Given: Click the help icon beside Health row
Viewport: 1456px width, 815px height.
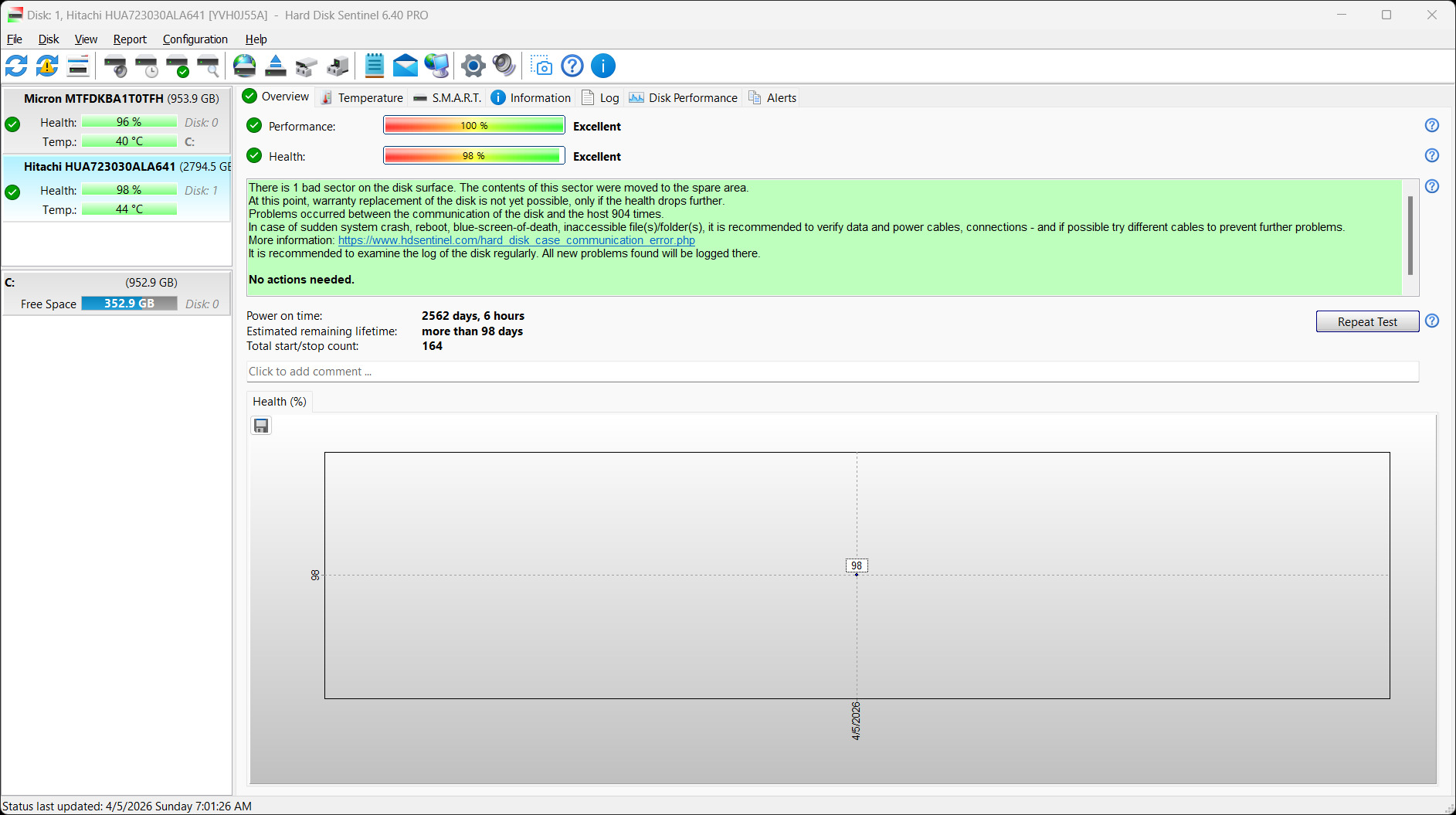Looking at the screenshot, I should click(x=1432, y=156).
